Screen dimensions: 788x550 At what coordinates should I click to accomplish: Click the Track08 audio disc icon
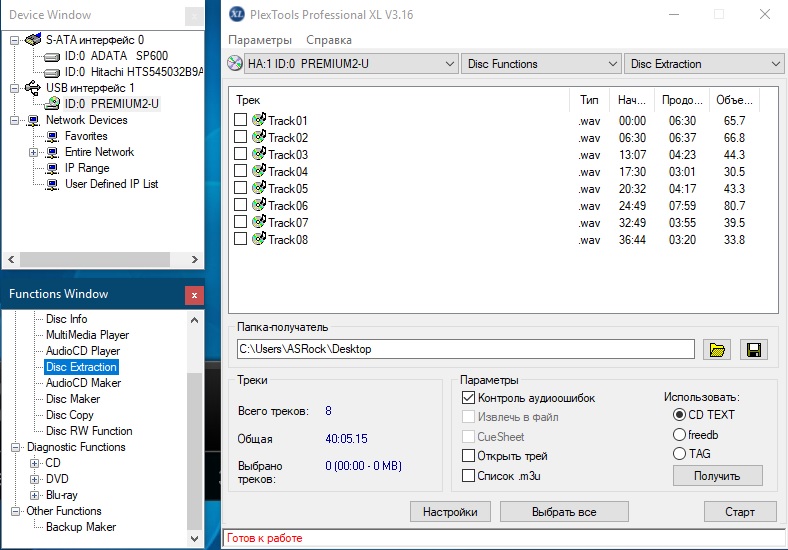point(259,239)
